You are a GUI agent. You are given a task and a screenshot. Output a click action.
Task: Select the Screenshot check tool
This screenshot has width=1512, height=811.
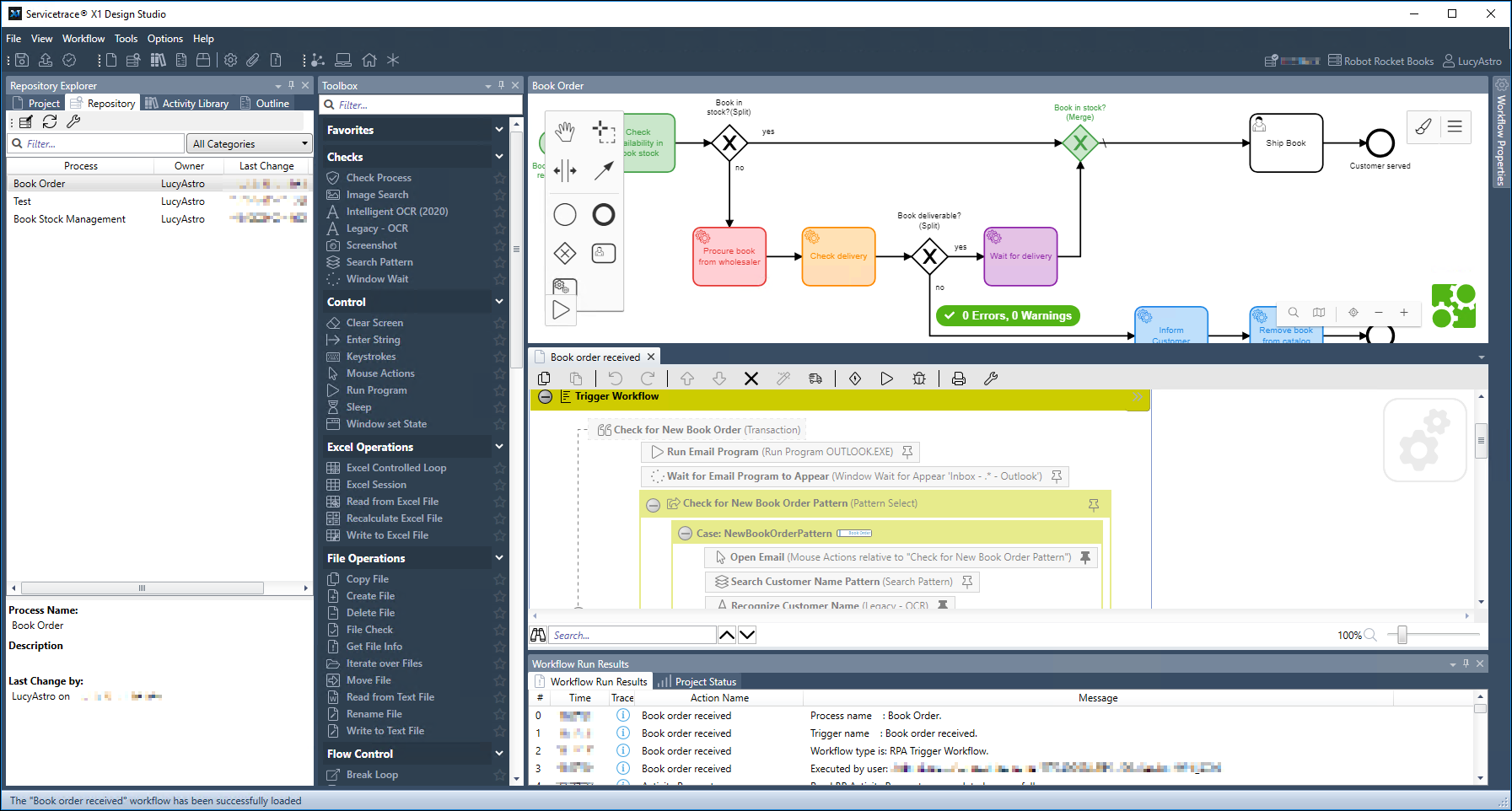coord(371,244)
